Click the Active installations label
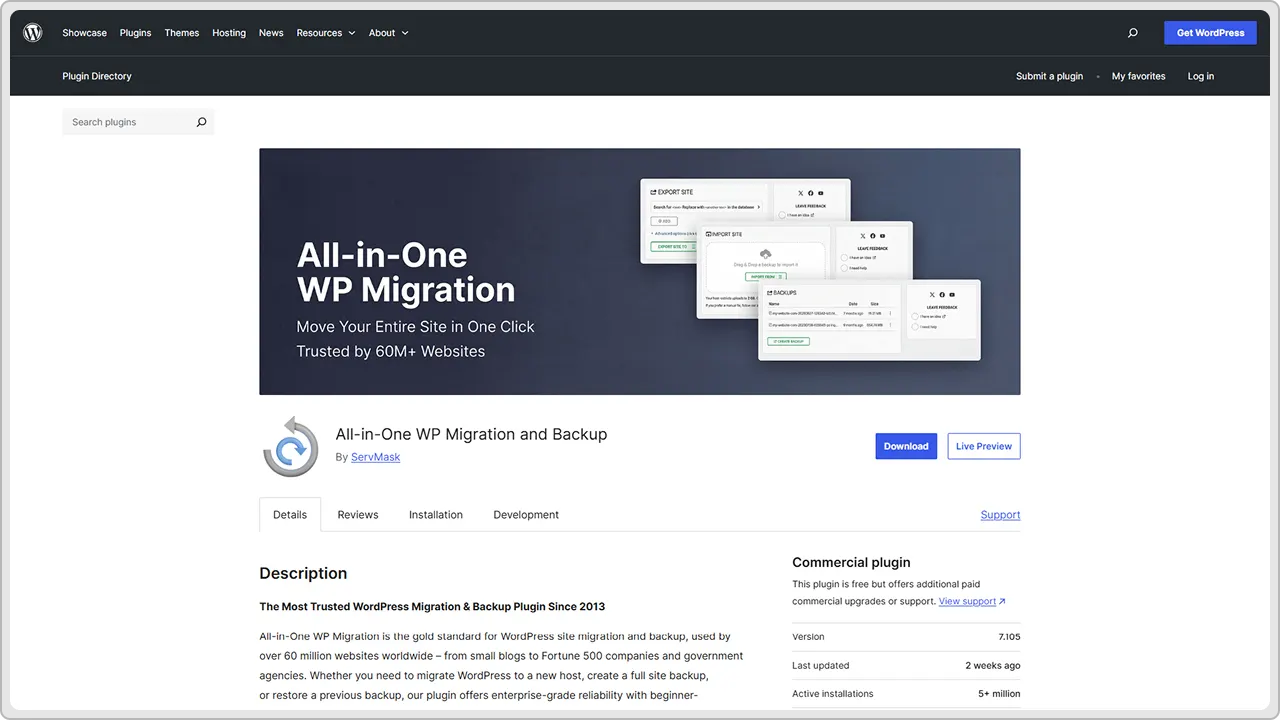This screenshot has width=1280, height=720. pos(833,694)
